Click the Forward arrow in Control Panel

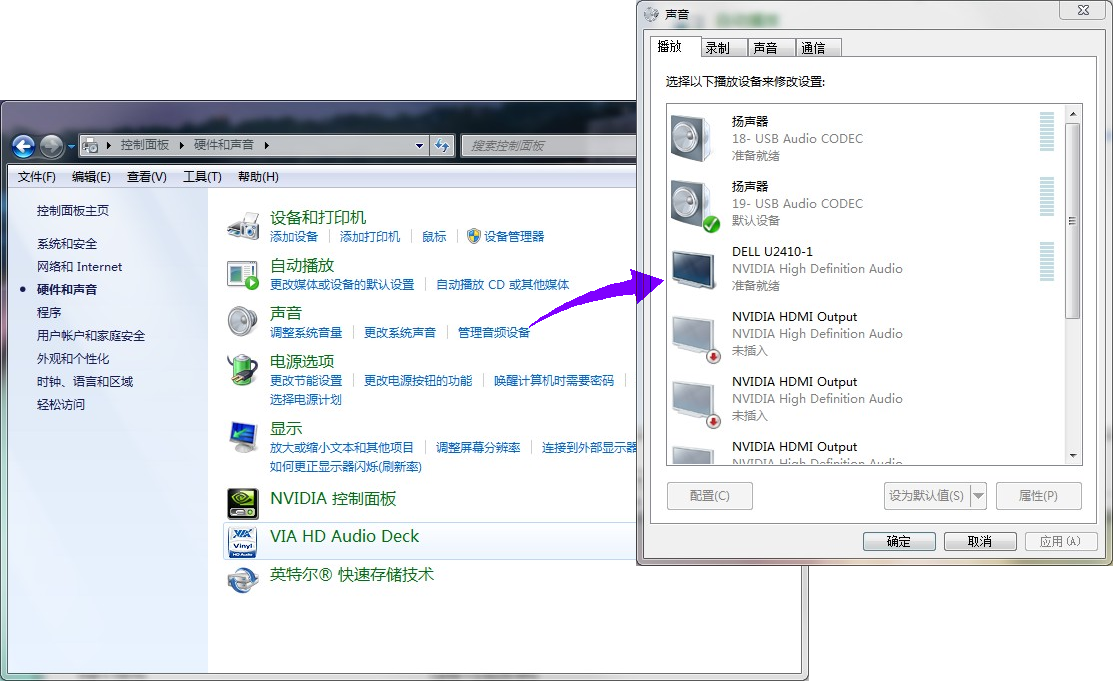51,146
